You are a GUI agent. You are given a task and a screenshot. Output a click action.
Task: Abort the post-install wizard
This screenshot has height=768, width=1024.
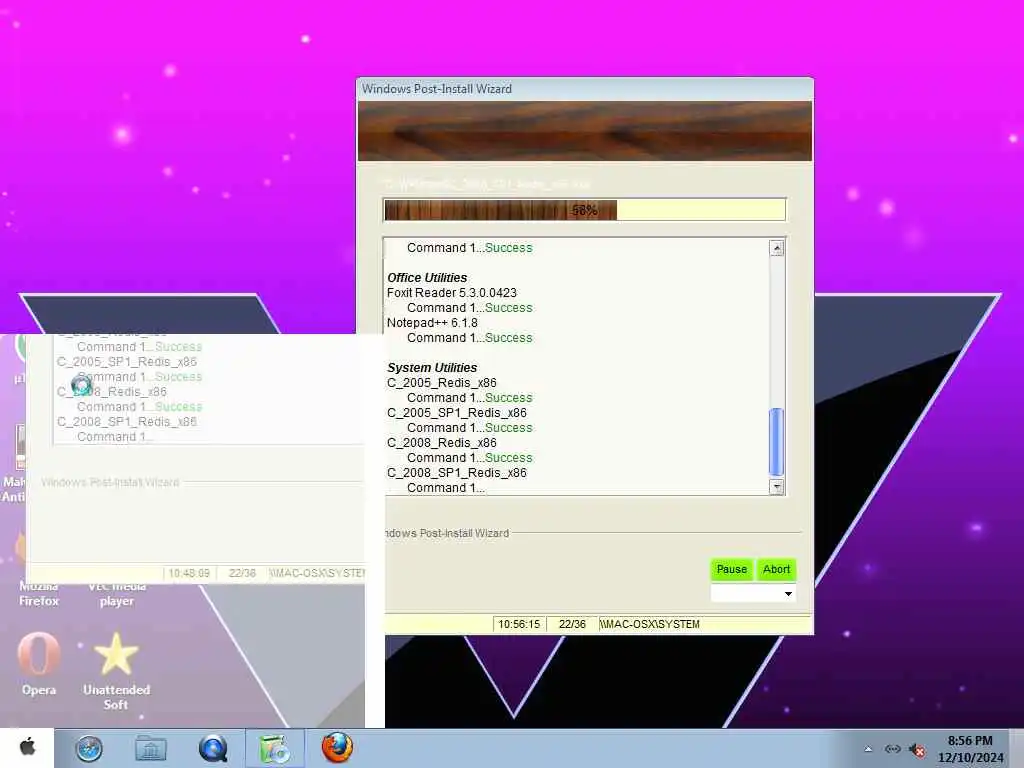click(x=776, y=569)
